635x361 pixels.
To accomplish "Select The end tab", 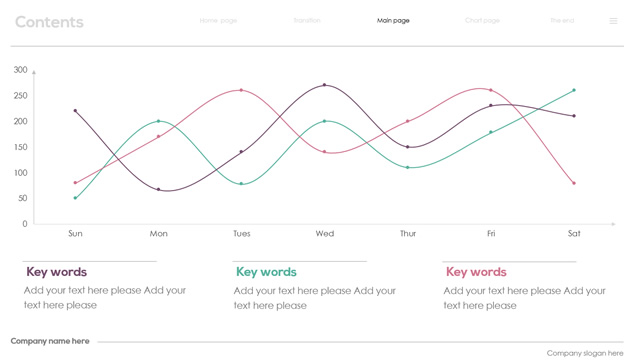I will click(x=562, y=20).
